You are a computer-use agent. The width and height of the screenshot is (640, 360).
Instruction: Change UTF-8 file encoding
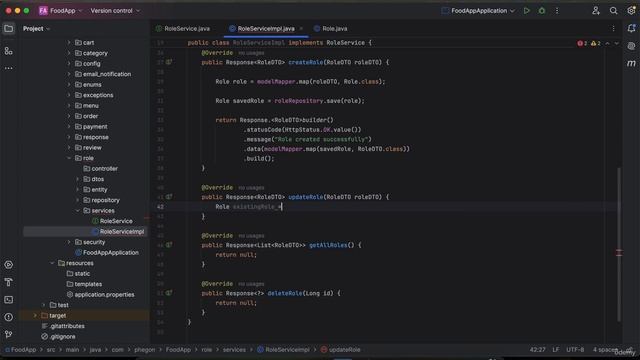(575, 350)
